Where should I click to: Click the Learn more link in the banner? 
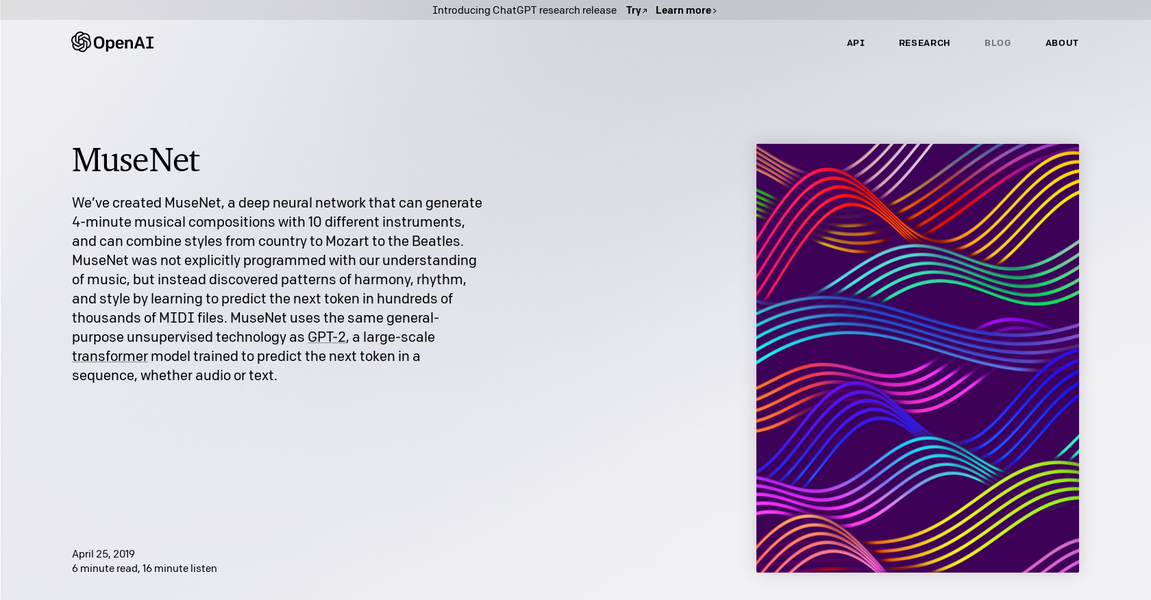coord(683,10)
